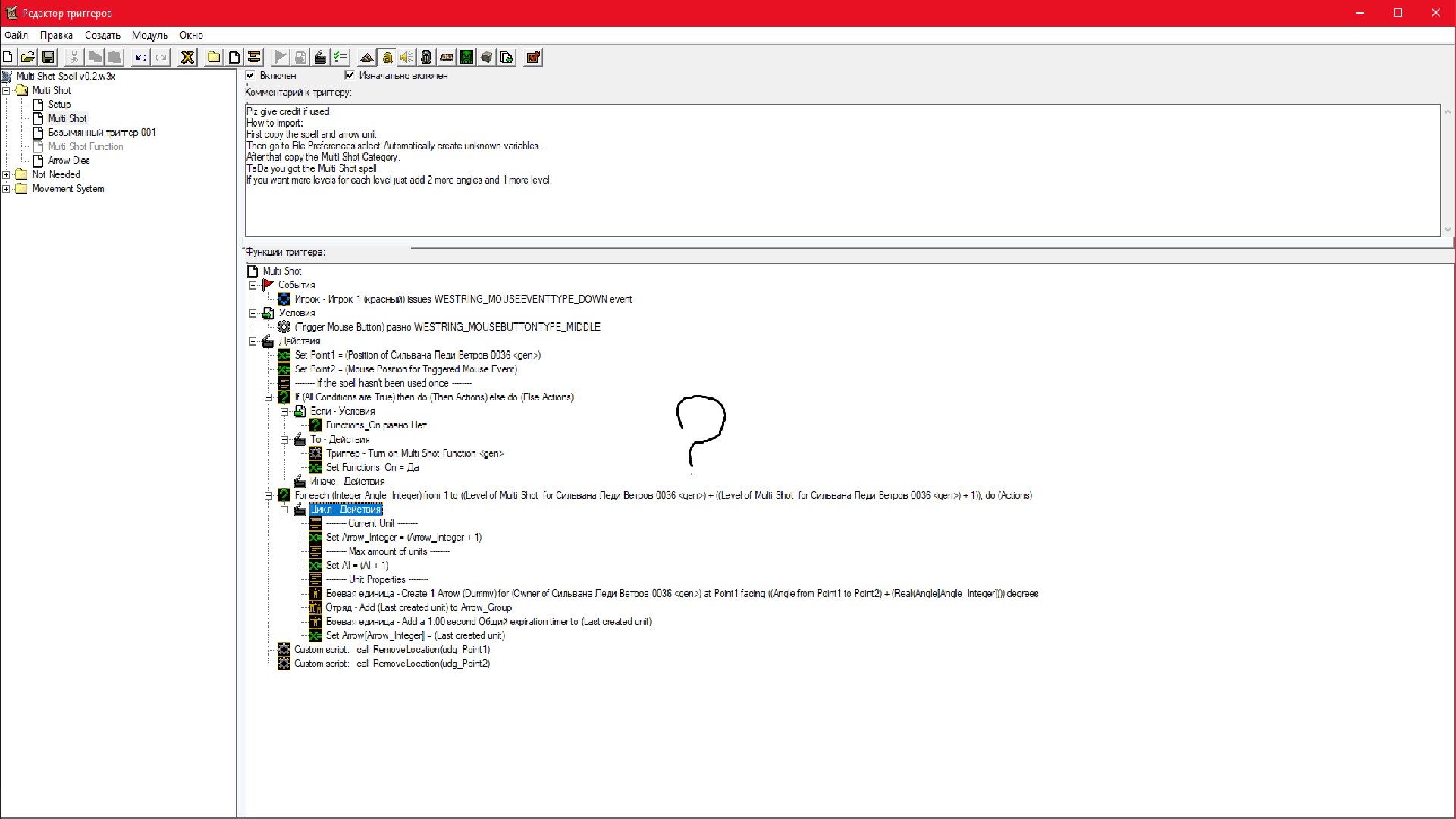This screenshot has width=1456, height=819.
Task: Open the Variables editor (yellow X icon)
Action: tap(187, 57)
